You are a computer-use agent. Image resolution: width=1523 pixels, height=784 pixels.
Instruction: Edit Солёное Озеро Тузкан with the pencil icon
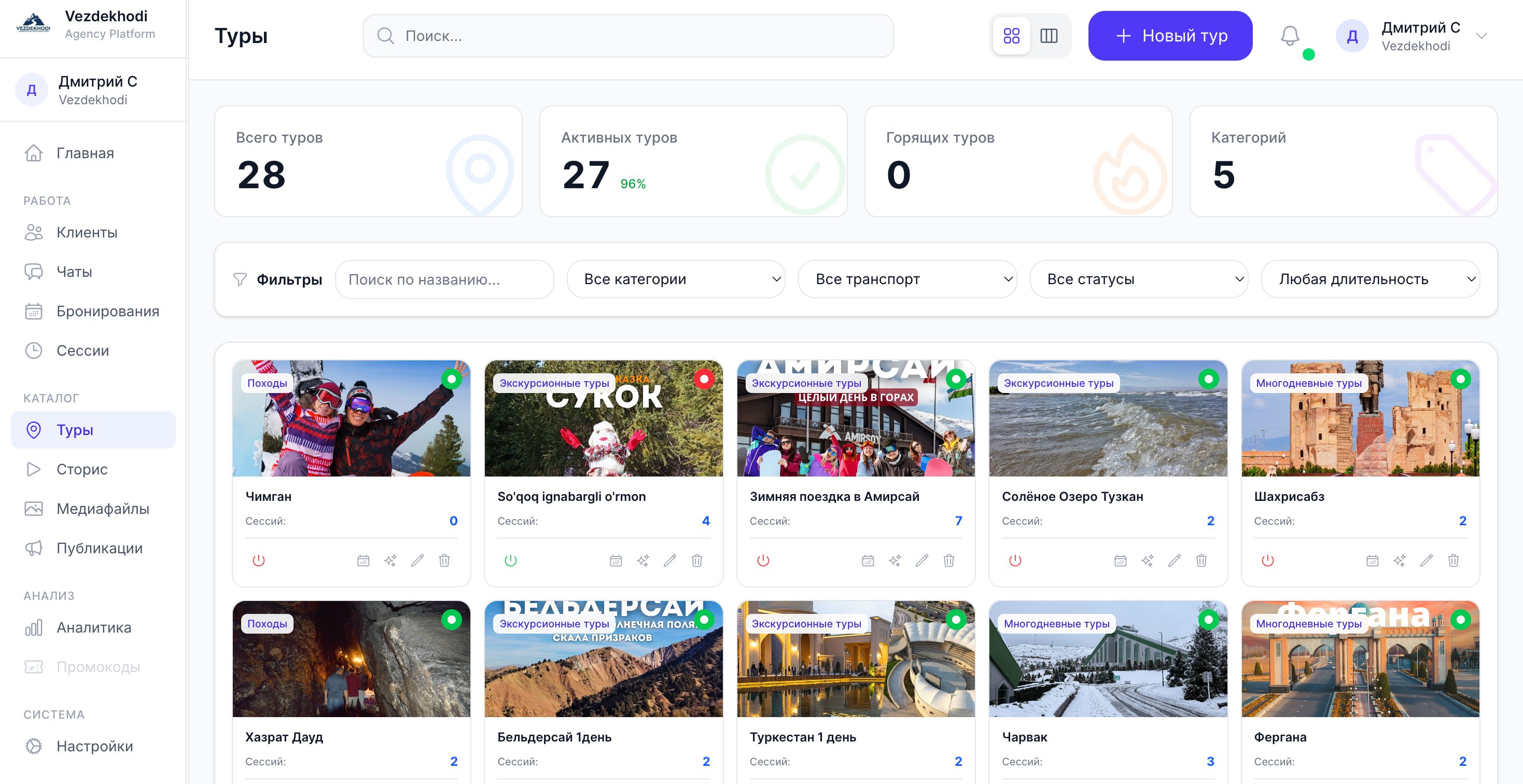(x=1174, y=561)
